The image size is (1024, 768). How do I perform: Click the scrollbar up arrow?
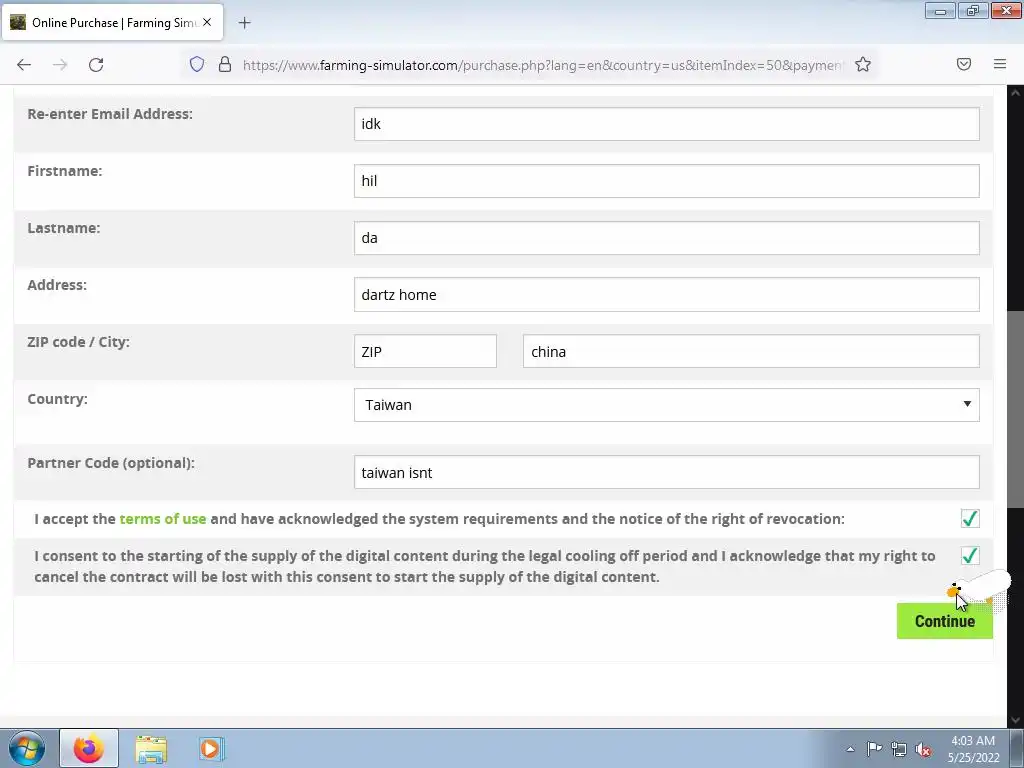click(x=1016, y=93)
